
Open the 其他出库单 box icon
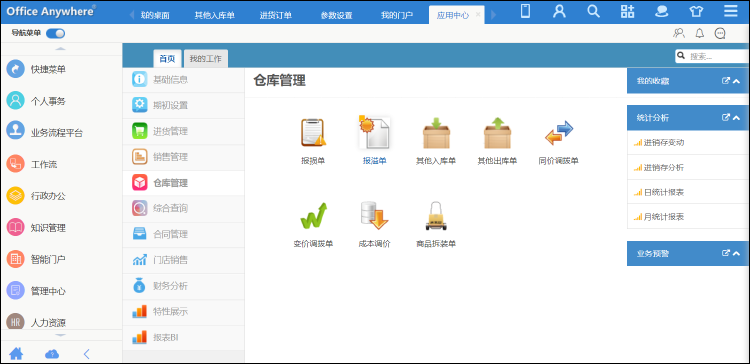497,132
